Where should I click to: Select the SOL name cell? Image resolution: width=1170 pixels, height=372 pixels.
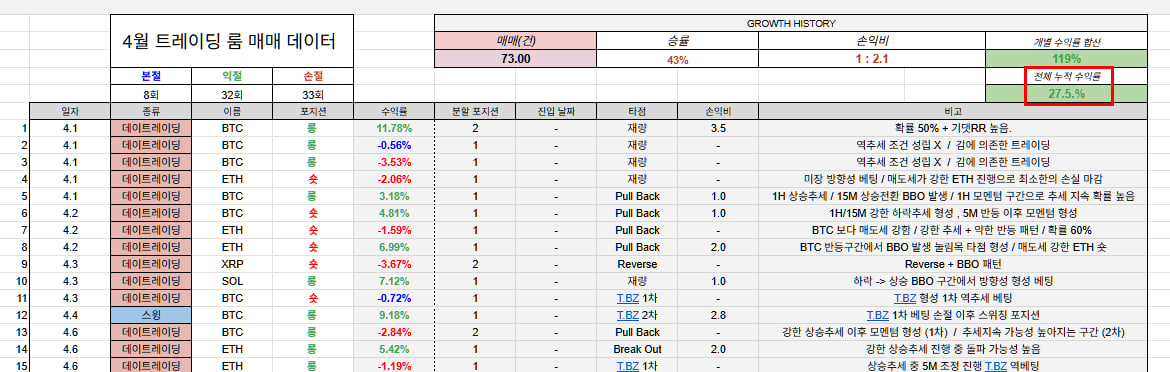[x=232, y=280]
